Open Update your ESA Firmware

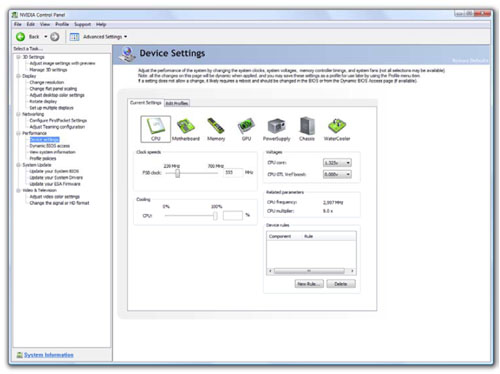pos(55,184)
